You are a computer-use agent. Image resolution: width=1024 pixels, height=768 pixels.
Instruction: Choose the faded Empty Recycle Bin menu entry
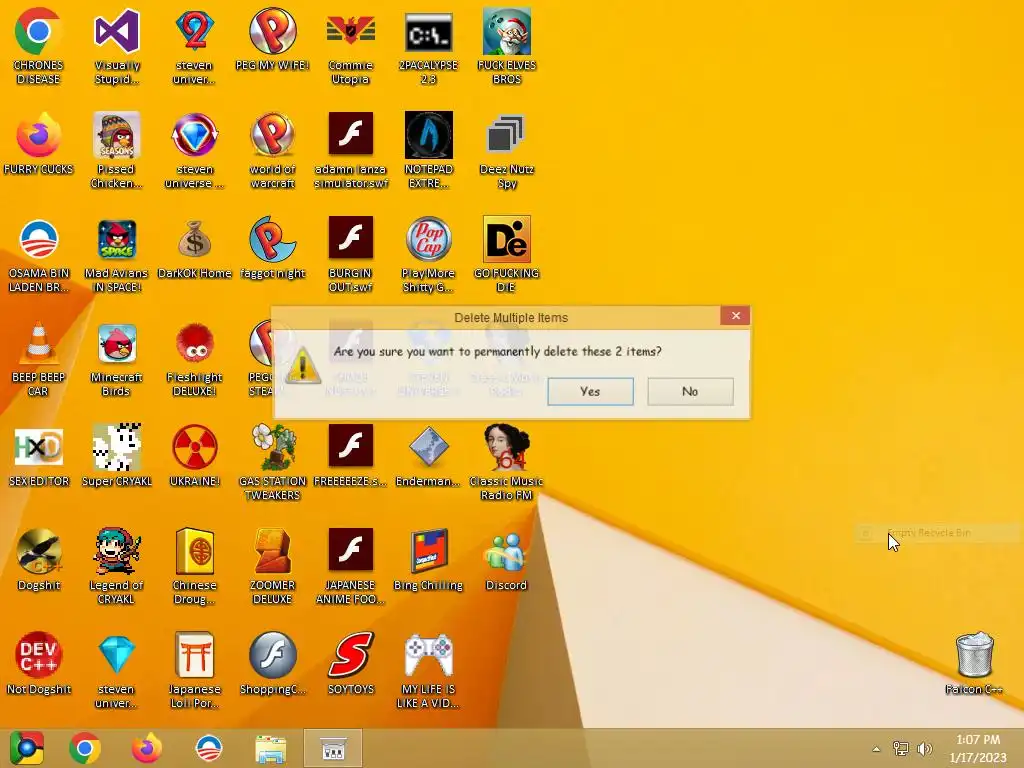point(936,533)
